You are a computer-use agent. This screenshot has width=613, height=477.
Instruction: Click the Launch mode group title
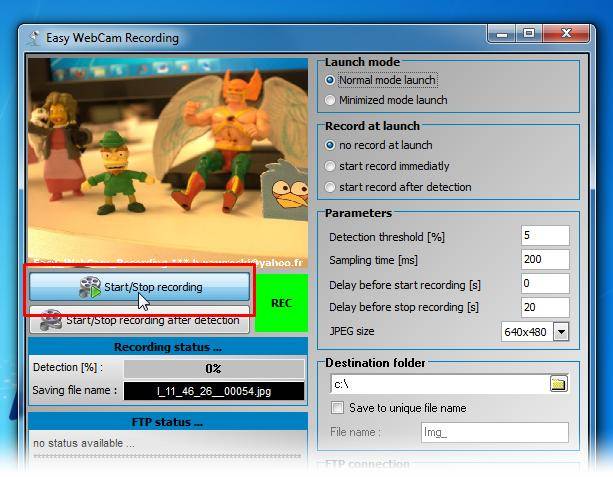[362, 62]
